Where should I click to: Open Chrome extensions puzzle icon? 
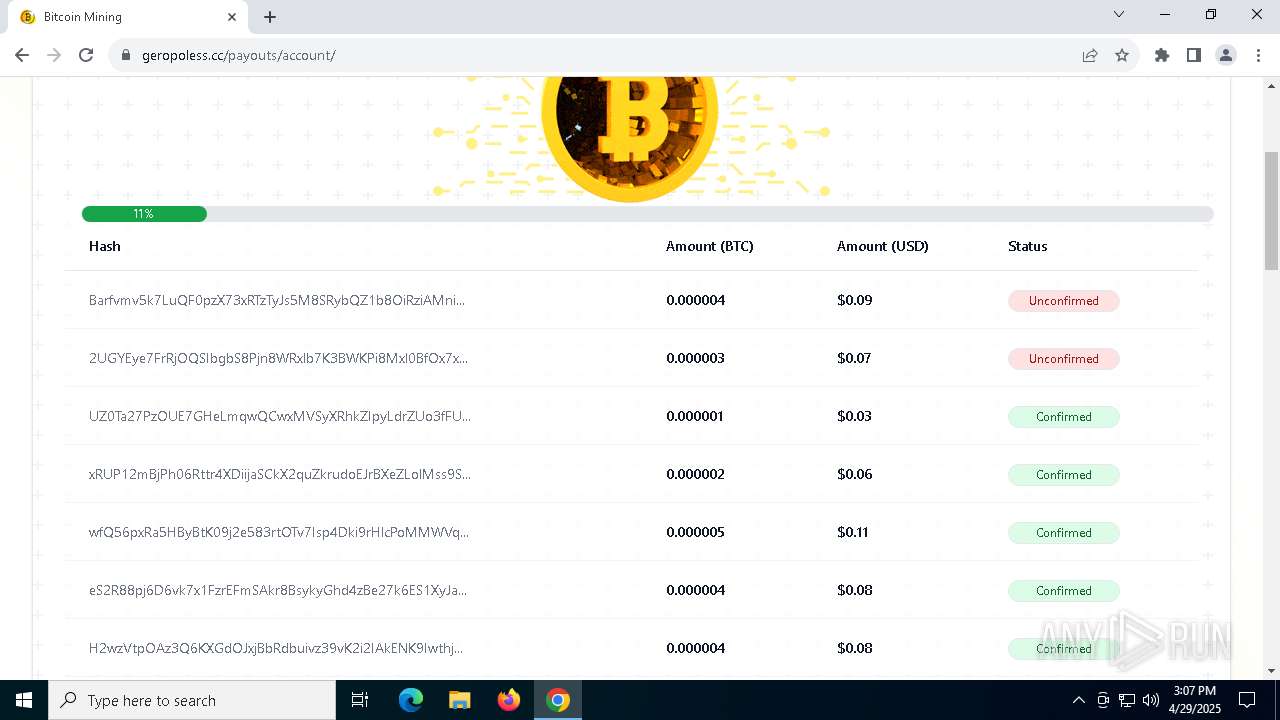[x=1162, y=55]
